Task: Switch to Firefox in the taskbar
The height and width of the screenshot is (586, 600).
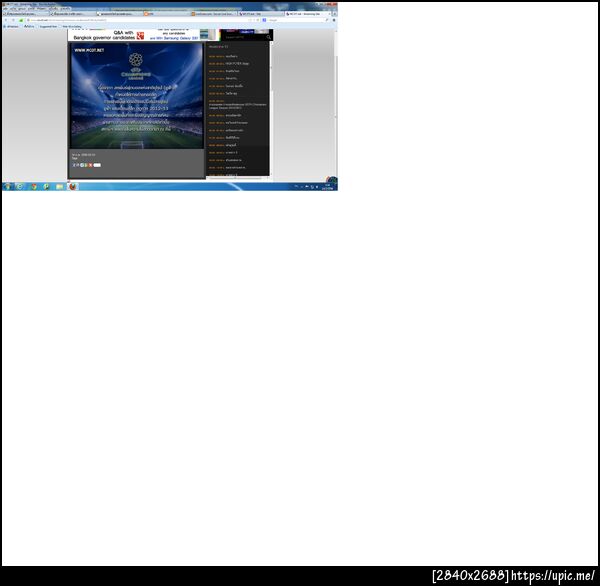Action: 73,186
